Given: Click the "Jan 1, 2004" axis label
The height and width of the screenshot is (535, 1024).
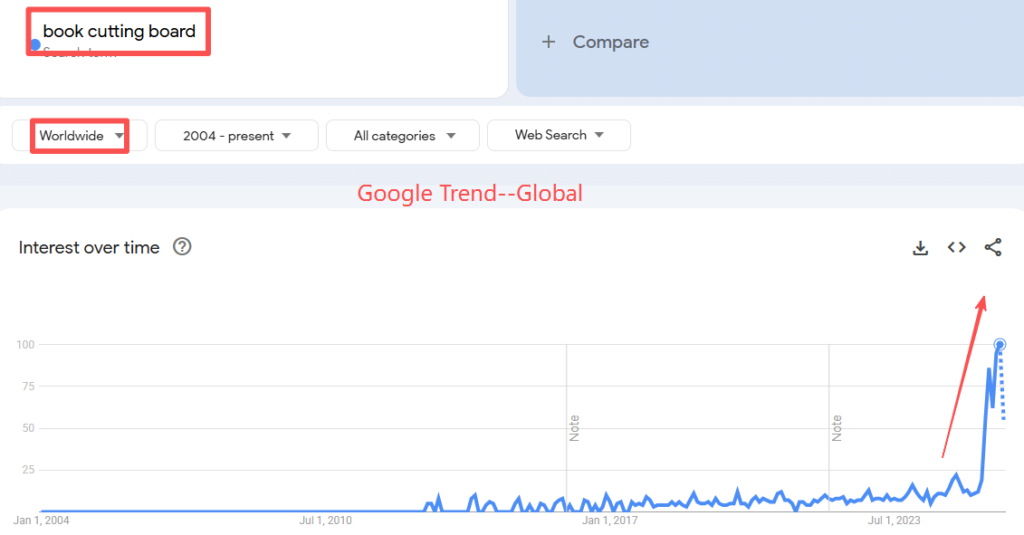Looking at the screenshot, I should click(41, 521).
